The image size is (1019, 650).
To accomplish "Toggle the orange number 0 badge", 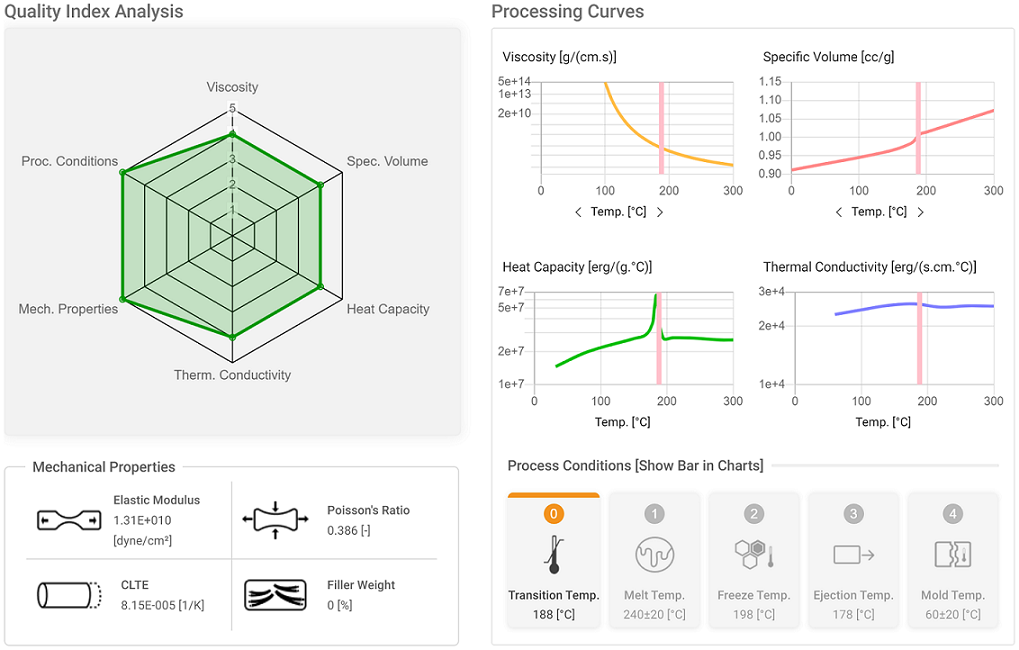I will [x=554, y=514].
